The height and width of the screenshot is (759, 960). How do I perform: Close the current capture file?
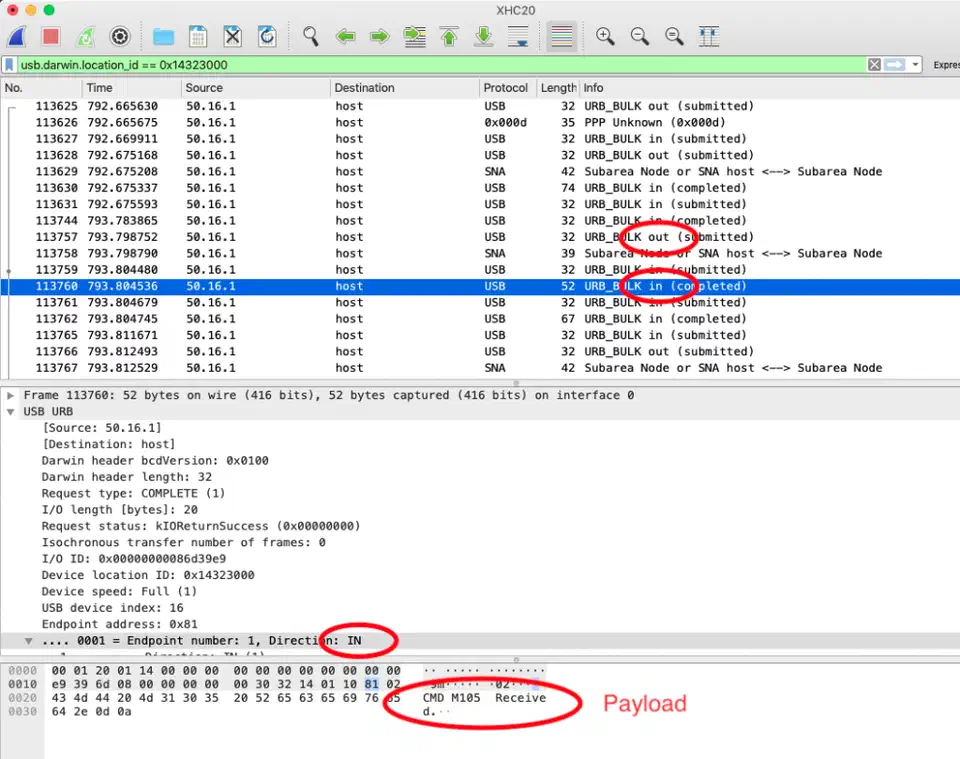(x=232, y=37)
